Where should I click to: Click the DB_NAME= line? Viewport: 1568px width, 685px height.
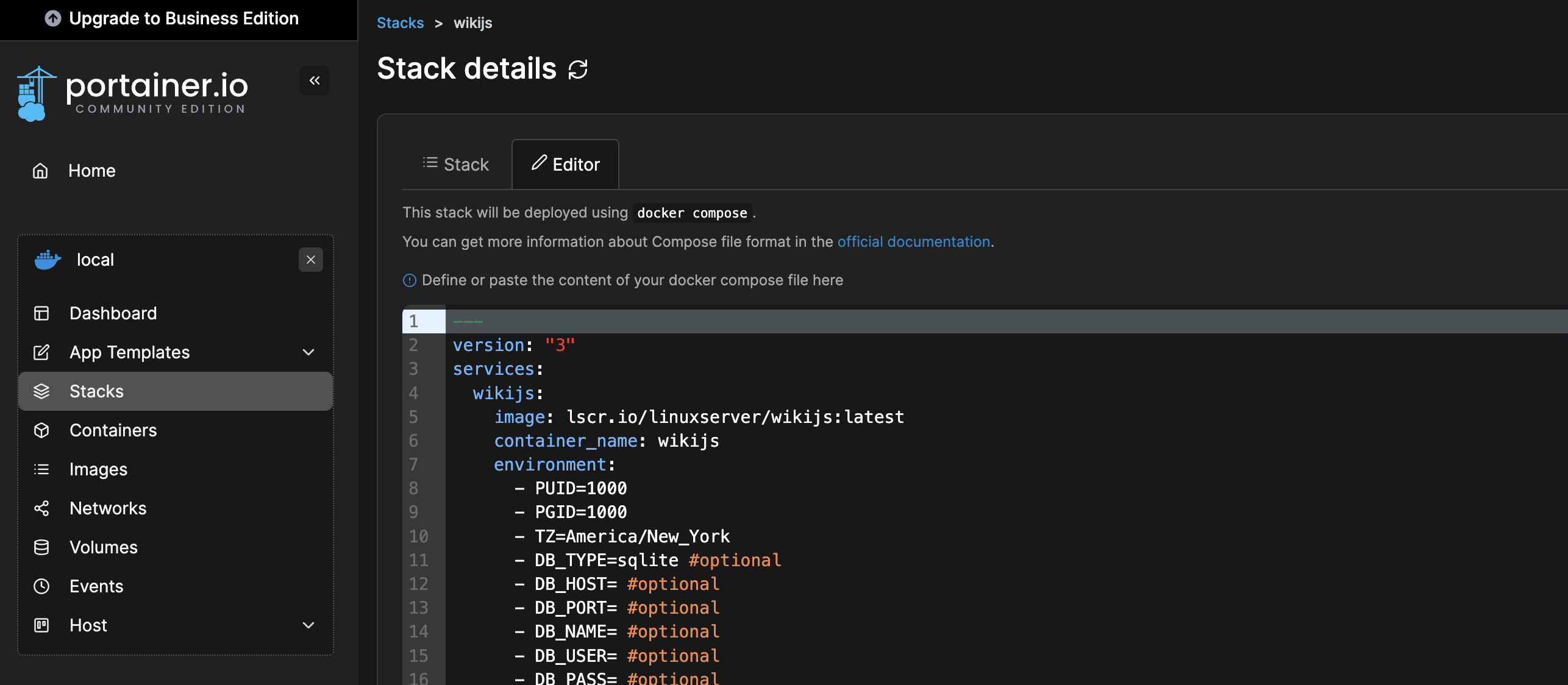click(617, 632)
